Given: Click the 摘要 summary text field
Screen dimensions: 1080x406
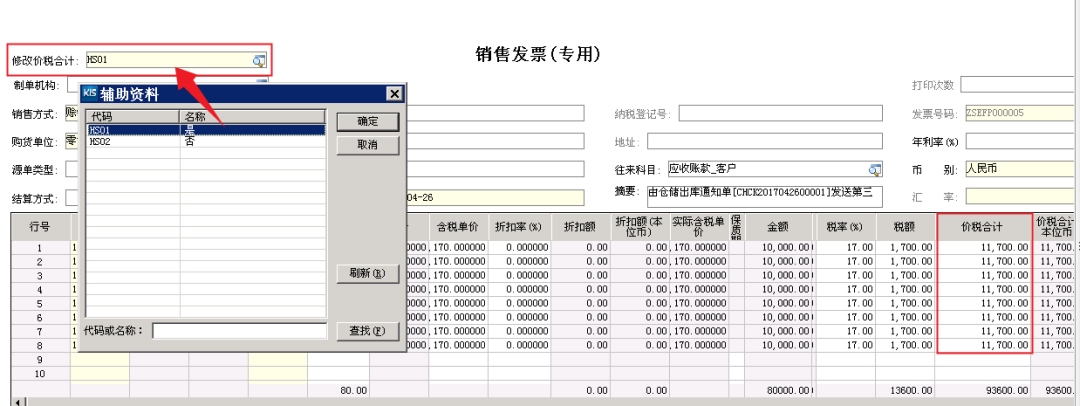Looking at the screenshot, I should tap(765, 196).
